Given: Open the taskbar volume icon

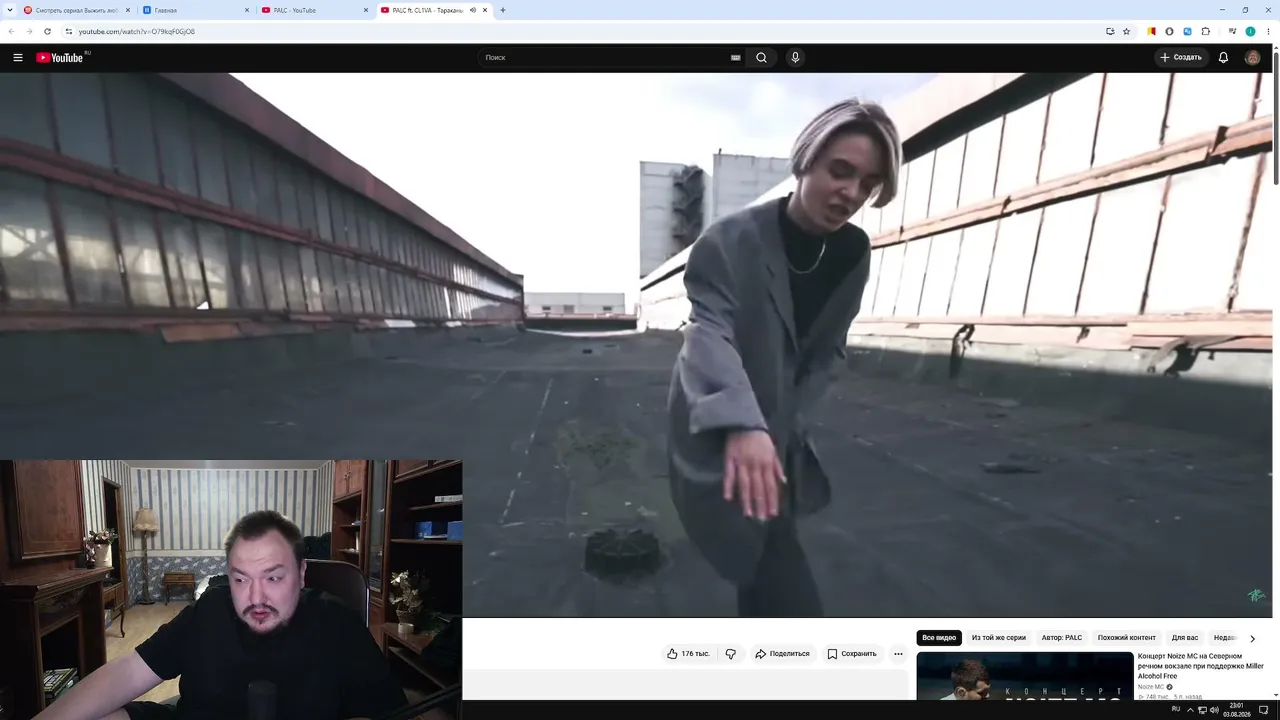Looking at the screenshot, I should coord(1214,710).
